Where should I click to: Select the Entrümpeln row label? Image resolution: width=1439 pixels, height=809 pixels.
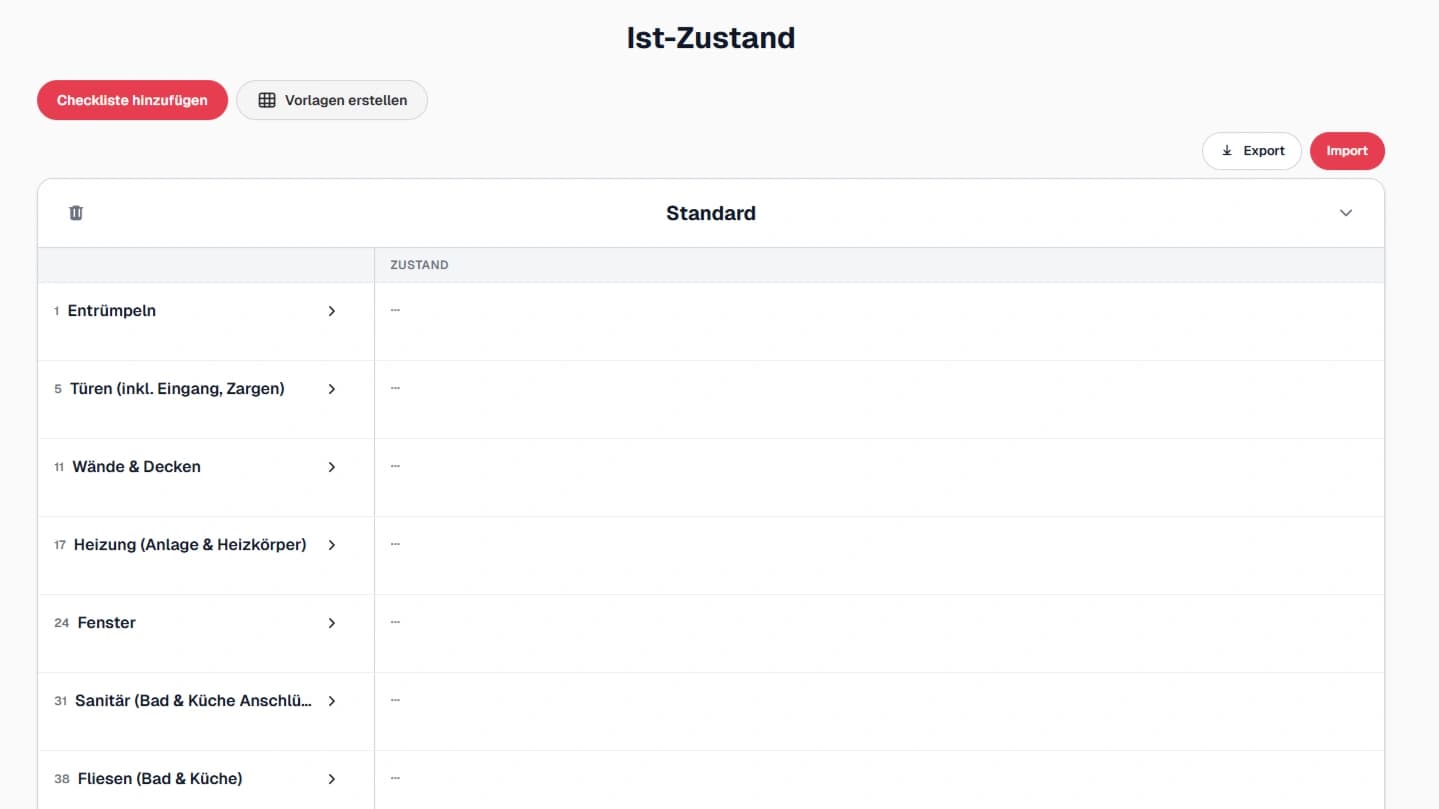point(112,311)
